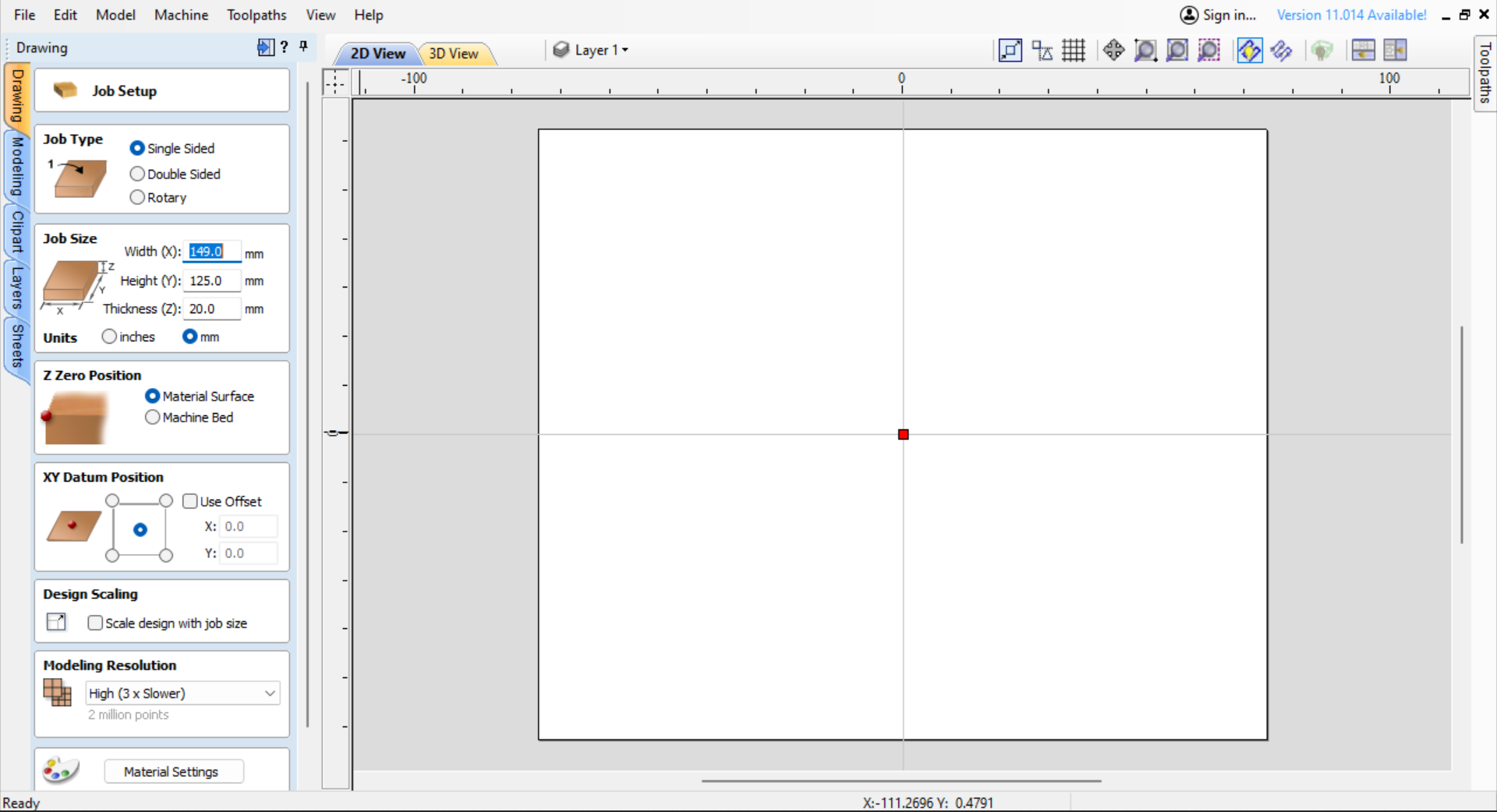The height and width of the screenshot is (812, 1497).
Task: Click the Zoom to selection icon
Action: 1209,50
